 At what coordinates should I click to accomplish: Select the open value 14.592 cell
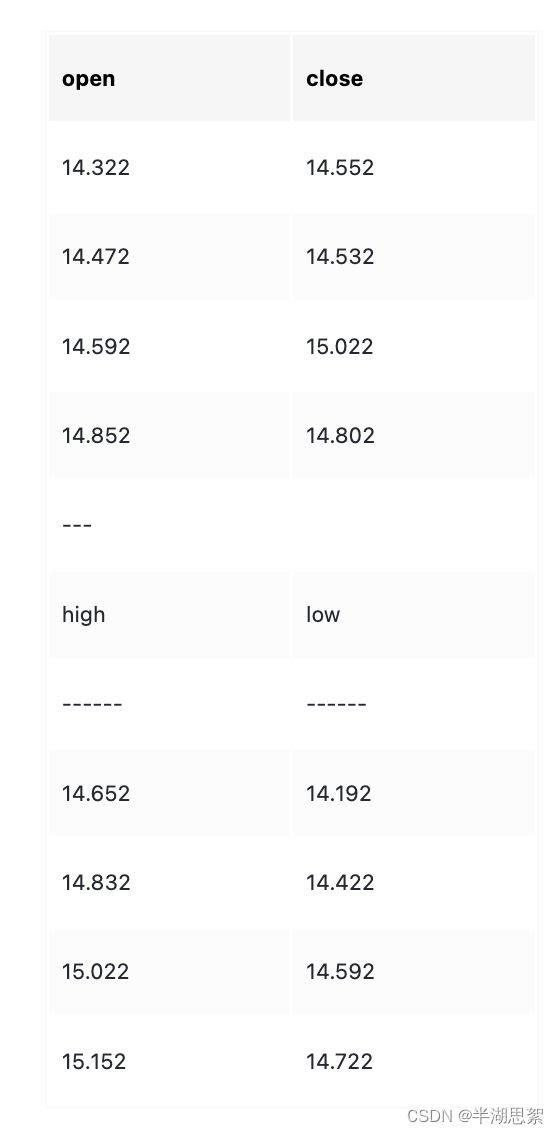click(x=169, y=346)
